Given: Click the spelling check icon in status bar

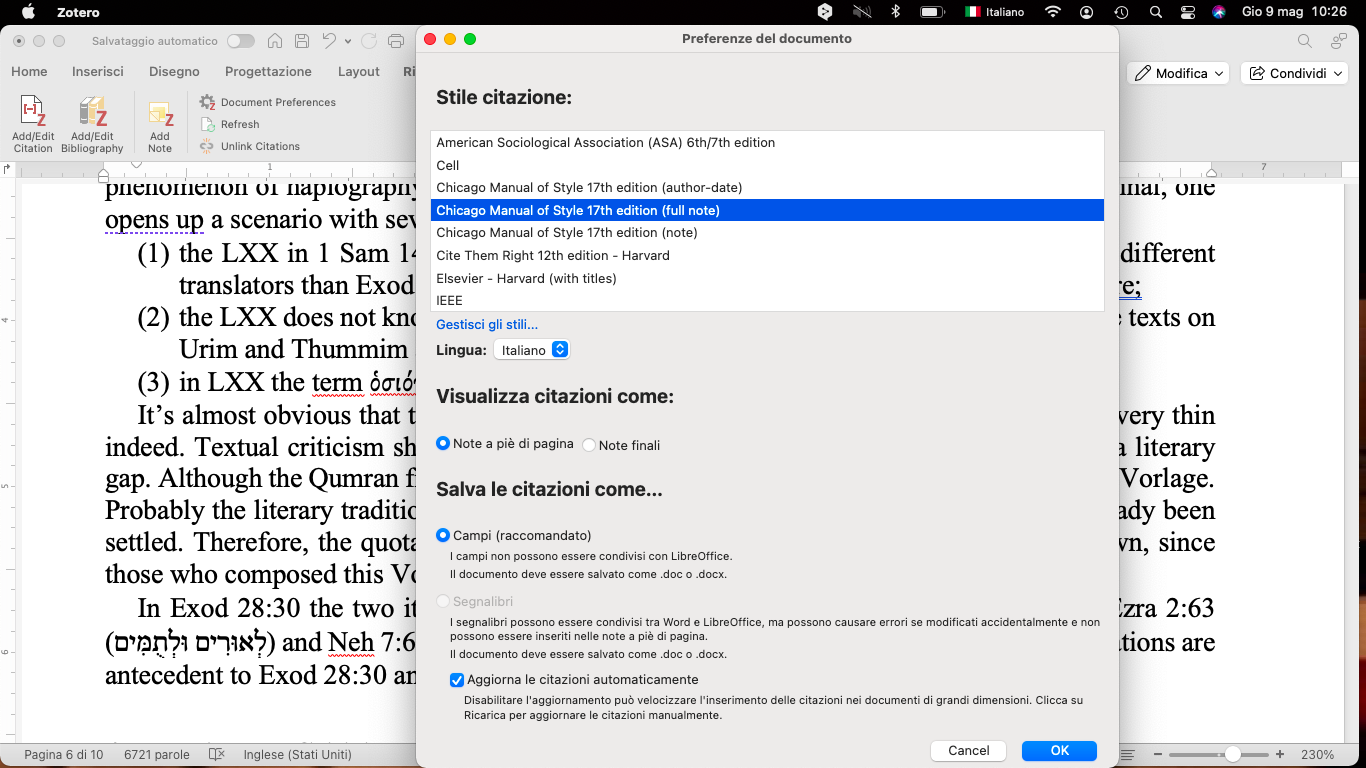Looking at the screenshot, I should (216, 754).
